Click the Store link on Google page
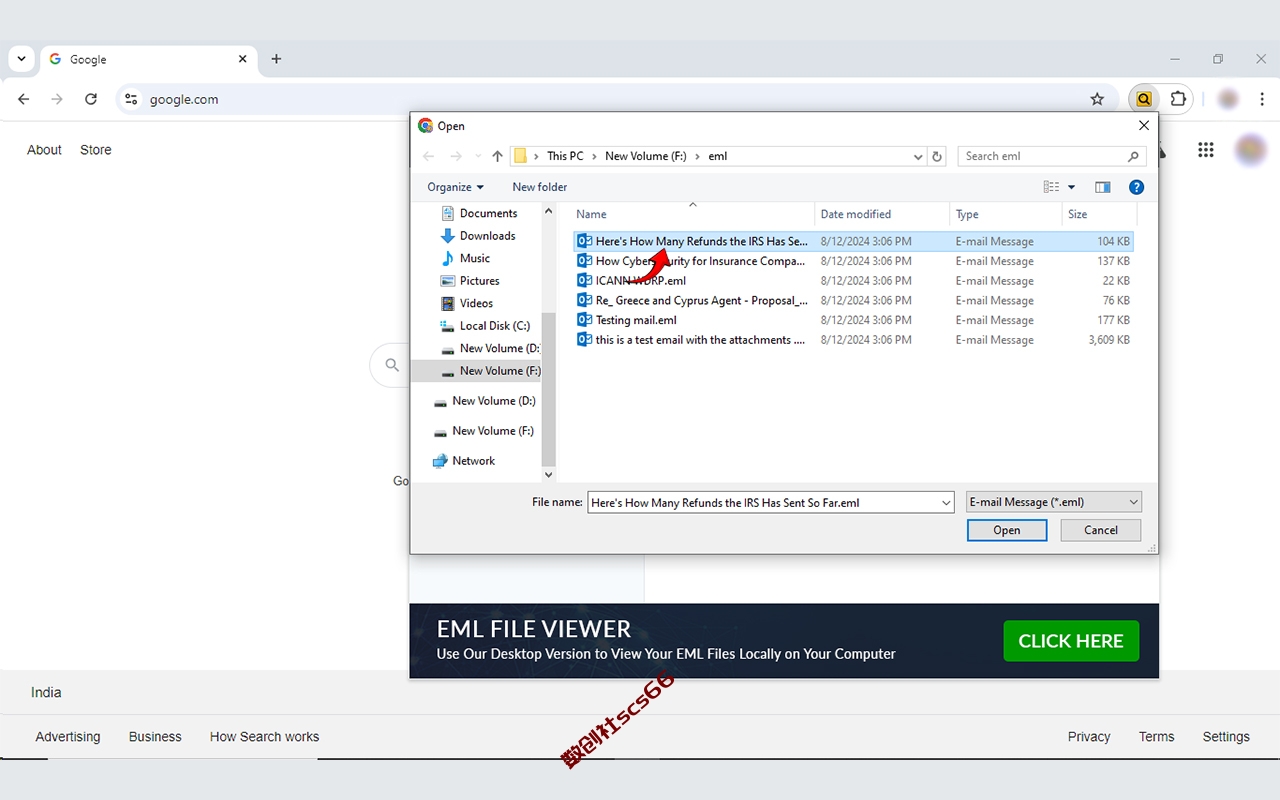Viewport: 1280px width, 800px height. coord(96,150)
